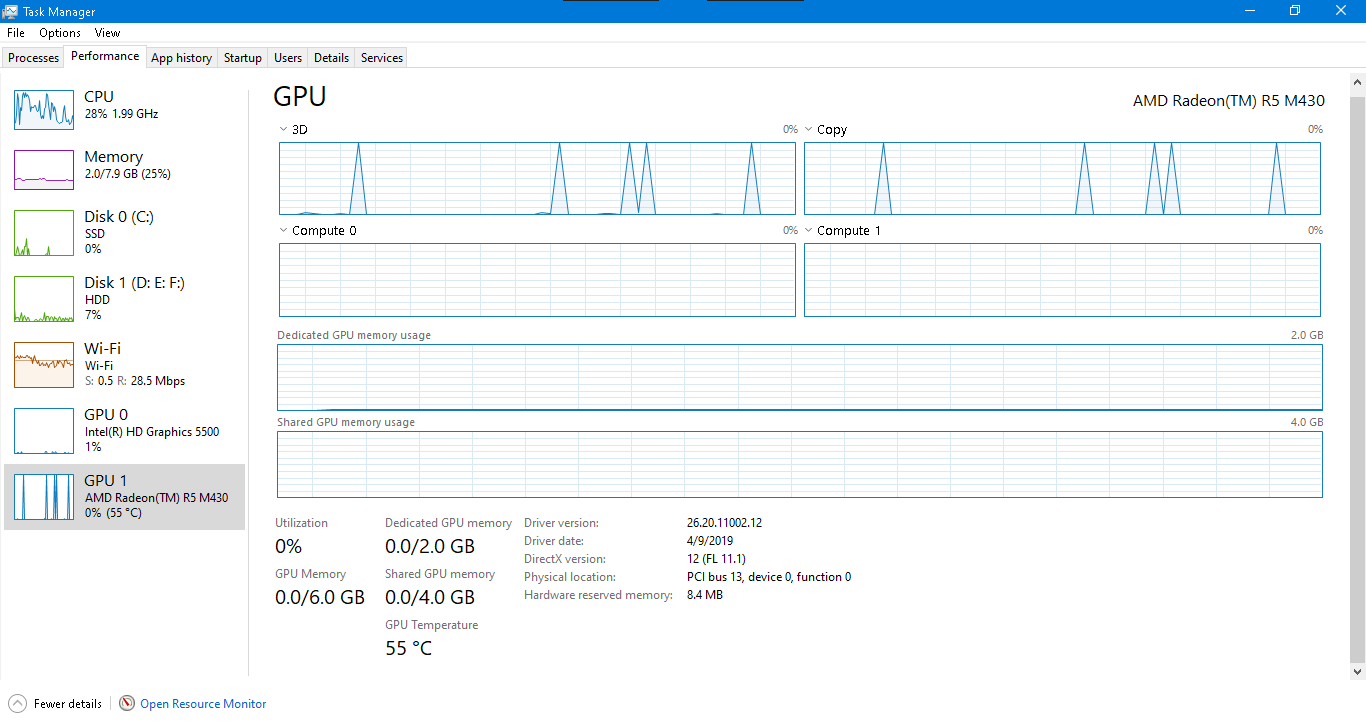Image resolution: width=1366 pixels, height=728 pixels.
Task: Select the CPU usage graph thumbnail
Action: (x=44, y=110)
